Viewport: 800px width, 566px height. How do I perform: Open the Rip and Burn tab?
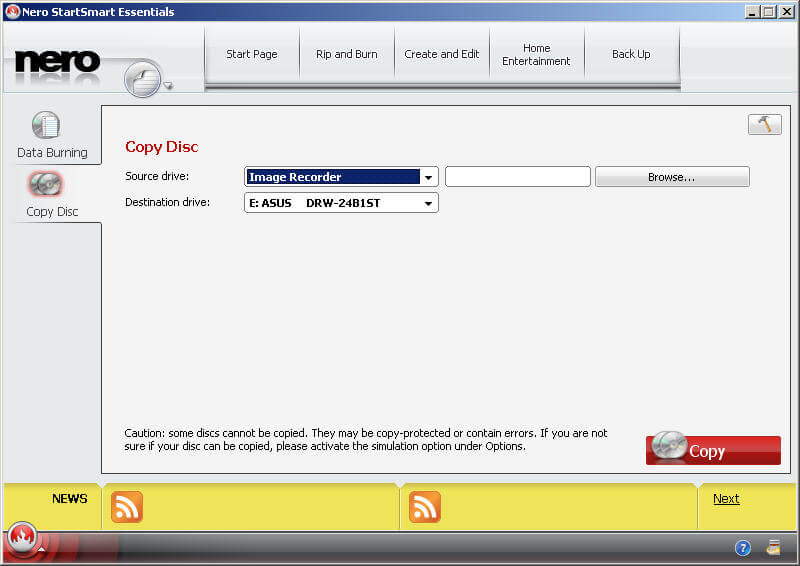347,54
